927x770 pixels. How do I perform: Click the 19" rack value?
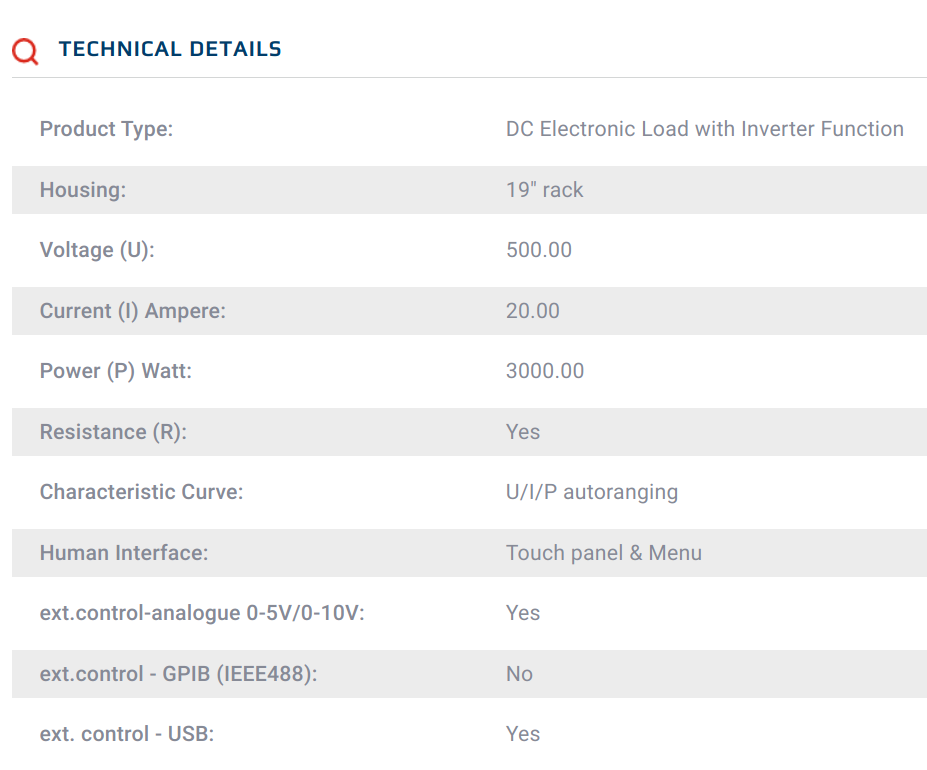pos(544,190)
